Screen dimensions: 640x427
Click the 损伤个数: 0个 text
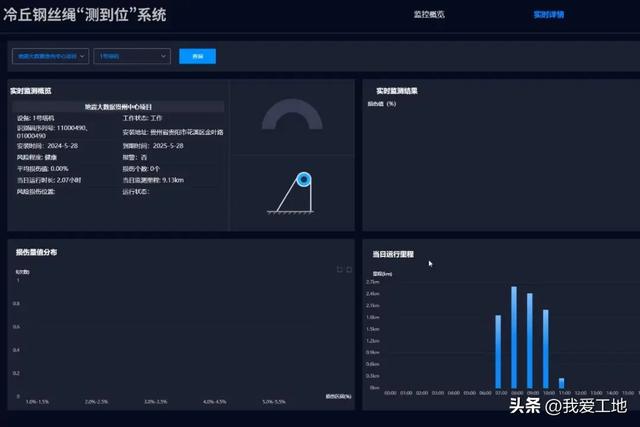(141, 169)
